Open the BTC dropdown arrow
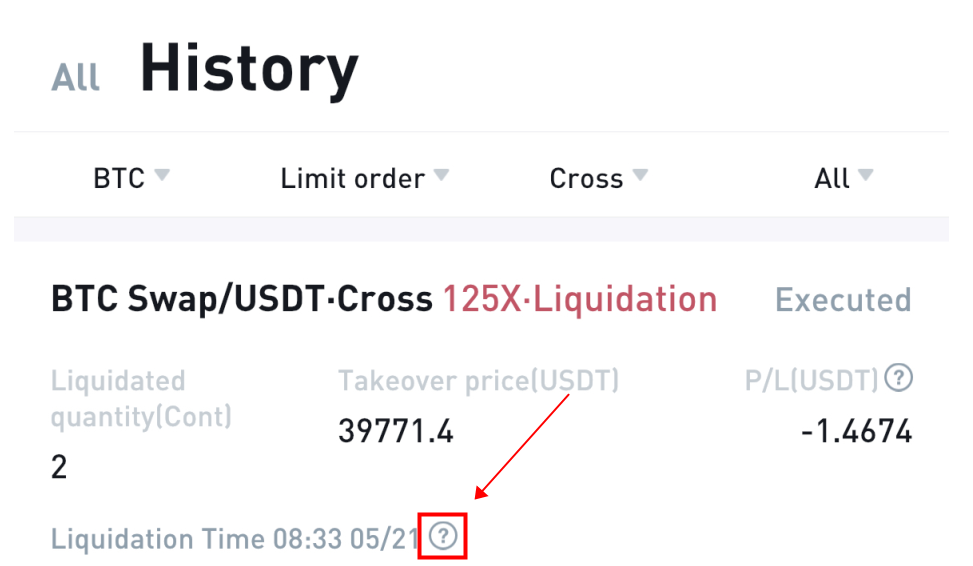973x566 pixels. [x=162, y=175]
